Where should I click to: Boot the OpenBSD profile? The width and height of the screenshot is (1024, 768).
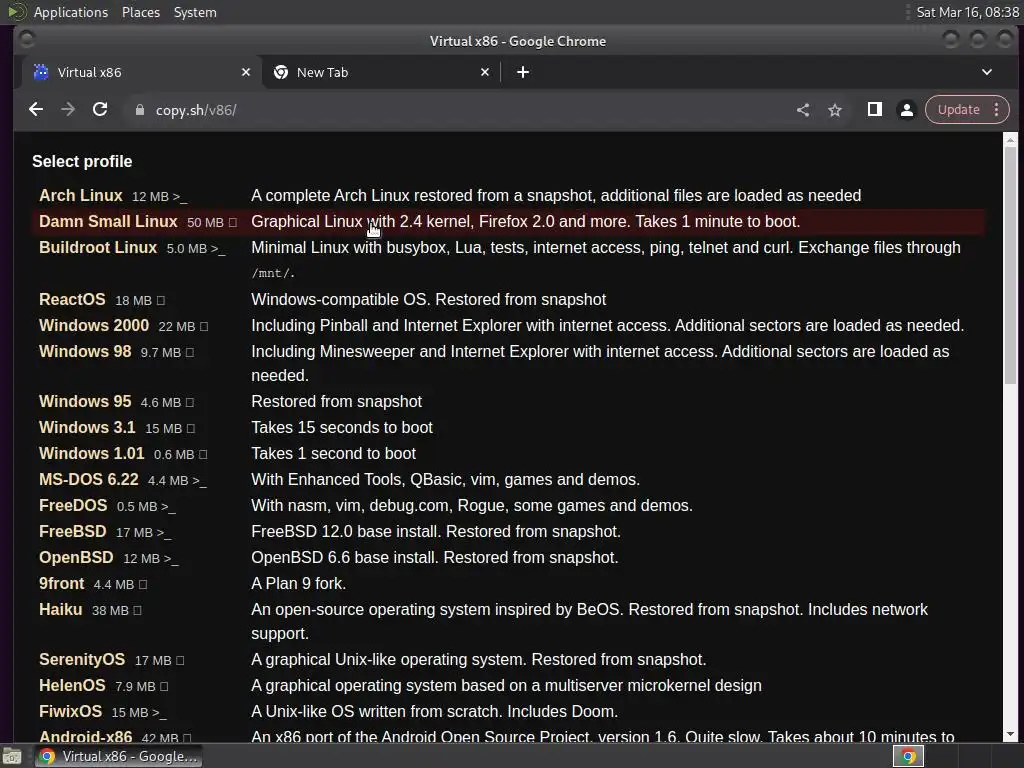[76, 558]
